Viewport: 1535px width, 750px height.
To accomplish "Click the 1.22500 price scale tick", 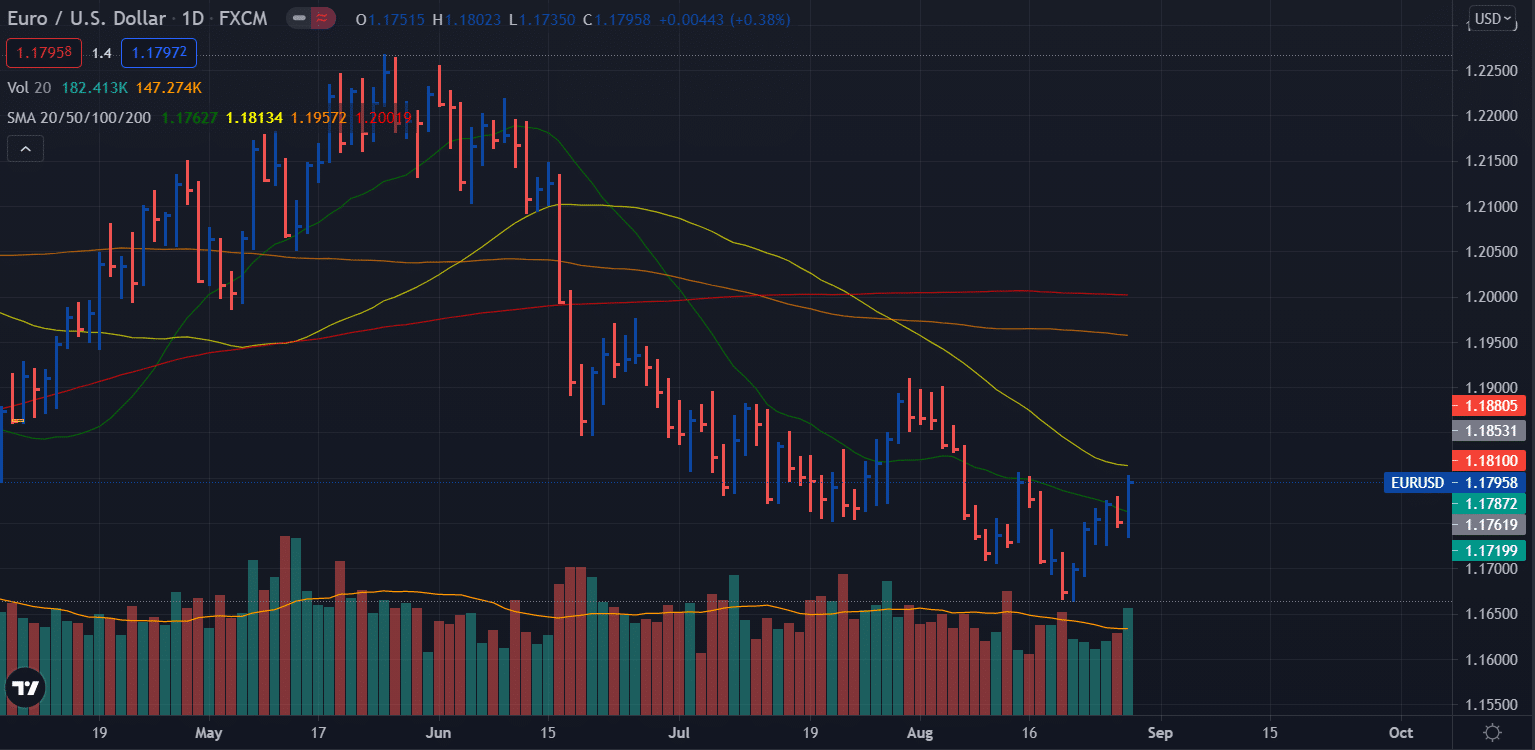I will [x=1491, y=71].
